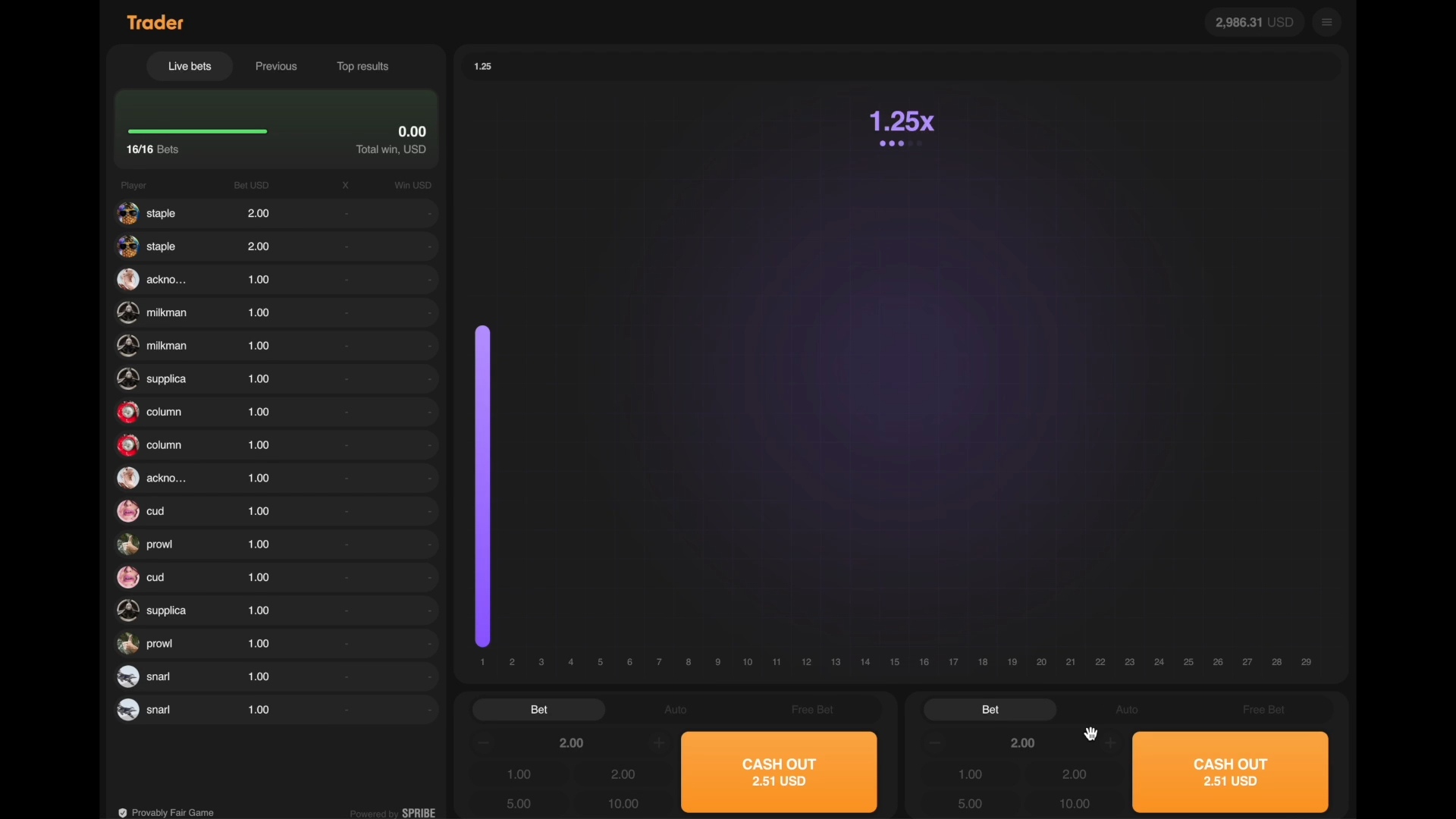Click the 2,986.31 USD balance display
This screenshot has height=819, width=1456.
(x=1253, y=22)
